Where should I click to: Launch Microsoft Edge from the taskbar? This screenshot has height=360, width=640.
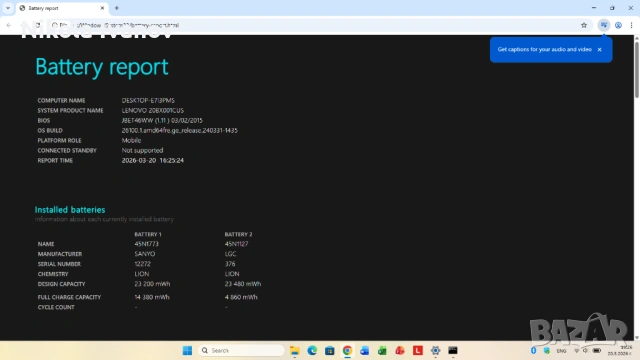(312, 351)
